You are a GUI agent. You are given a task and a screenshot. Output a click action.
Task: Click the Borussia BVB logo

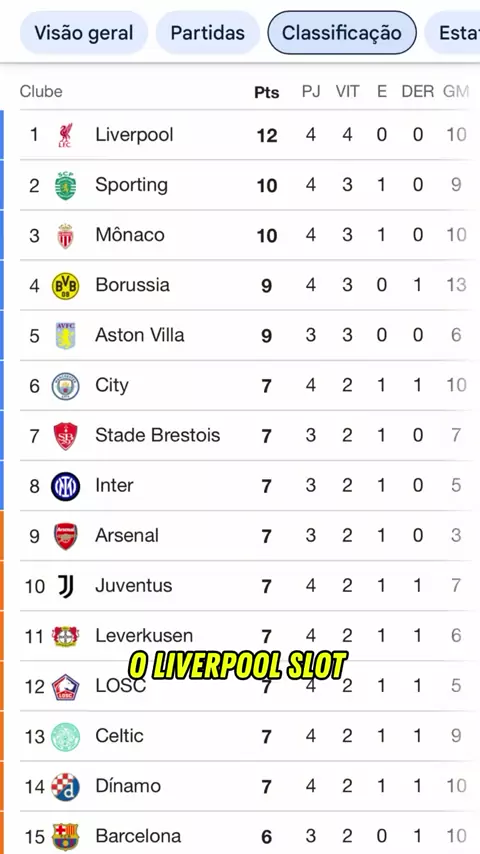click(x=65, y=286)
